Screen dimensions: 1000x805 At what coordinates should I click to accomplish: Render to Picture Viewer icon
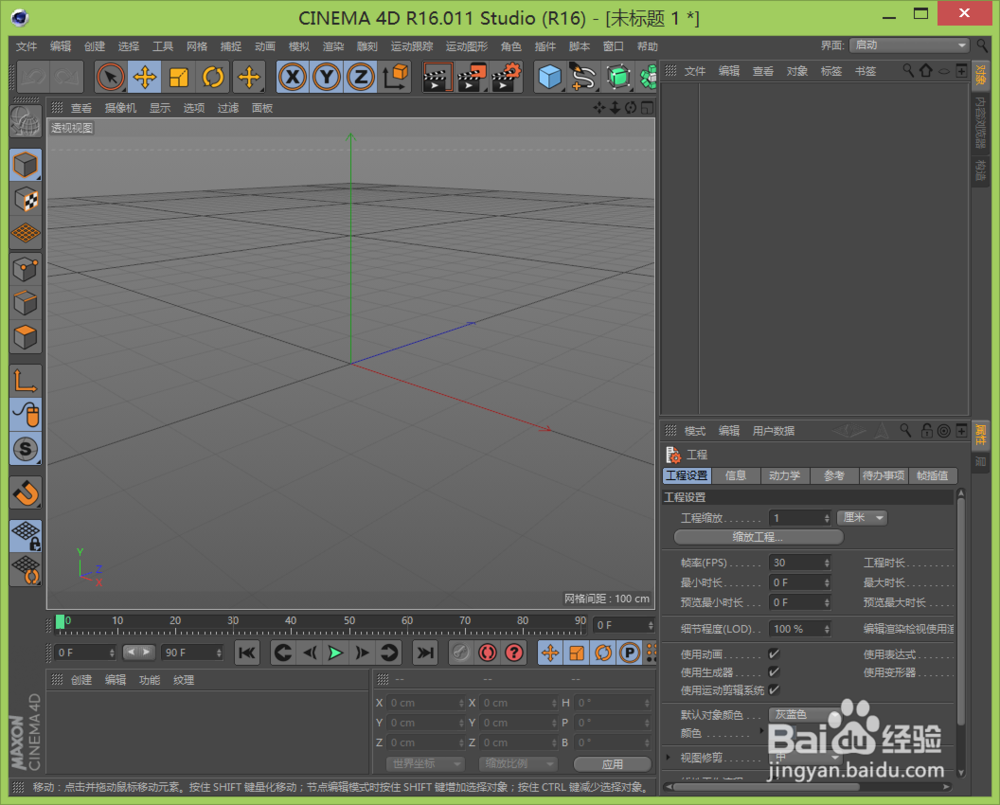coord(472,77)
